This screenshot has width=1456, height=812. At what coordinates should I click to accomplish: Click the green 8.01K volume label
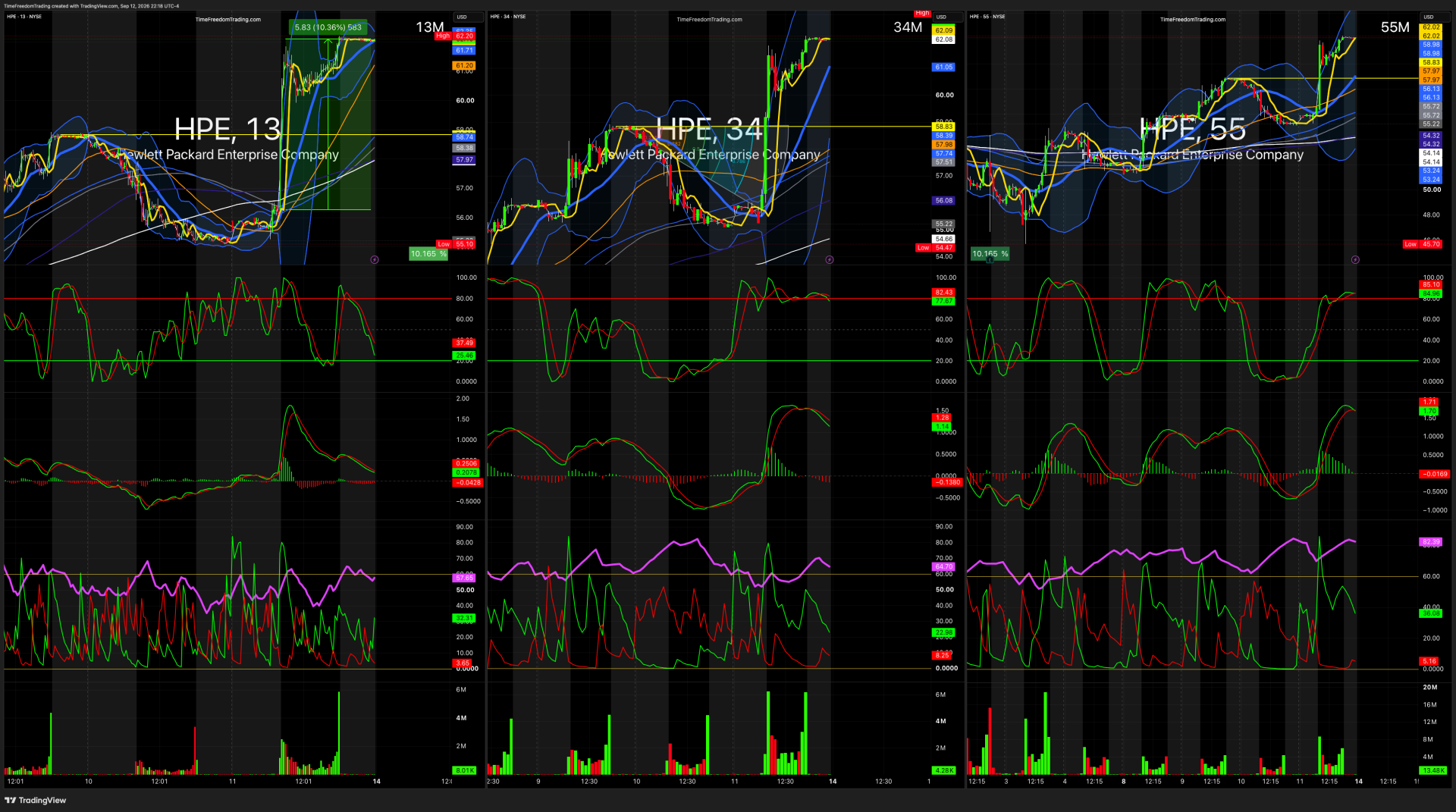click(465, 770)
